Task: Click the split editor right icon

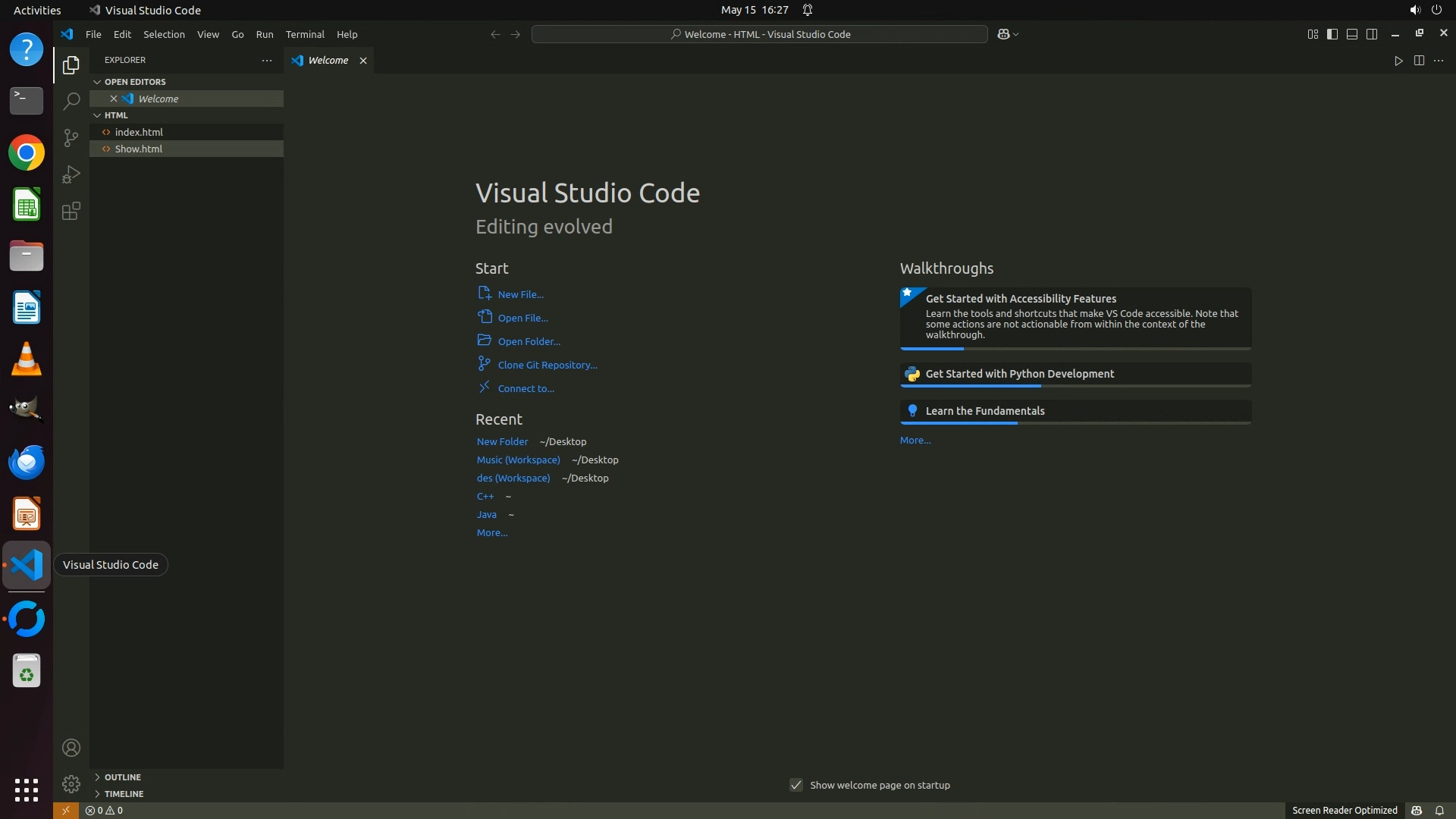Action: (1419, 61)
